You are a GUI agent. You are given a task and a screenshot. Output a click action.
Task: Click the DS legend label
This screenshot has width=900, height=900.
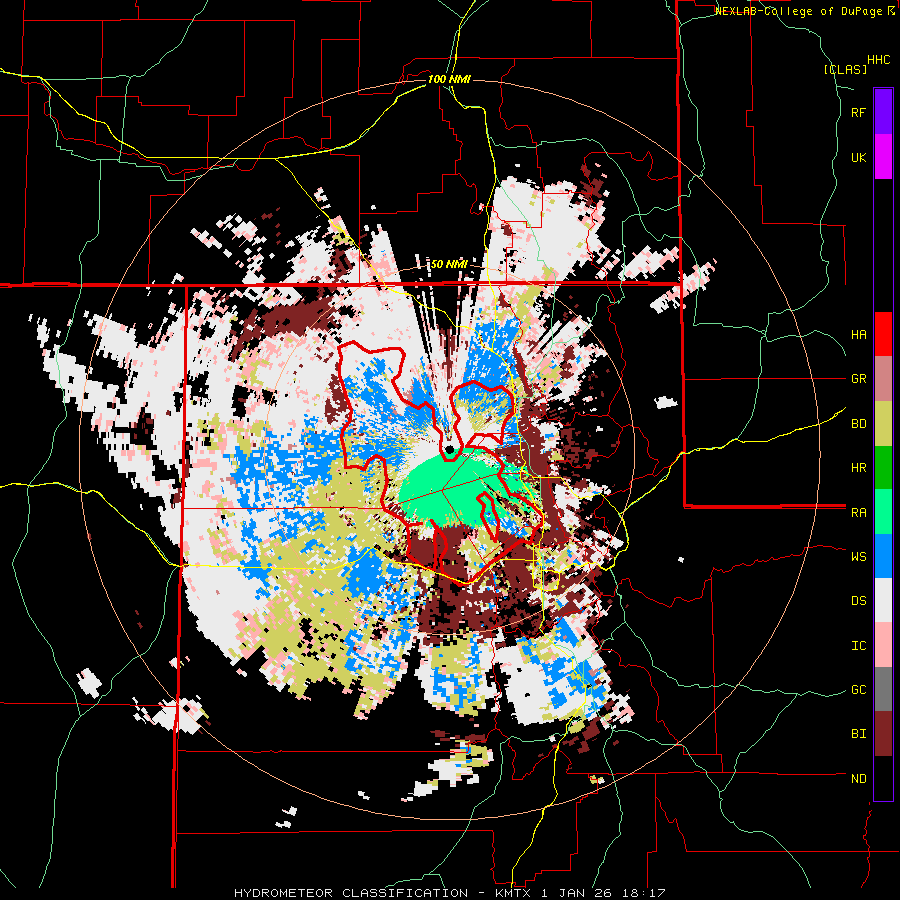[858, 601]
